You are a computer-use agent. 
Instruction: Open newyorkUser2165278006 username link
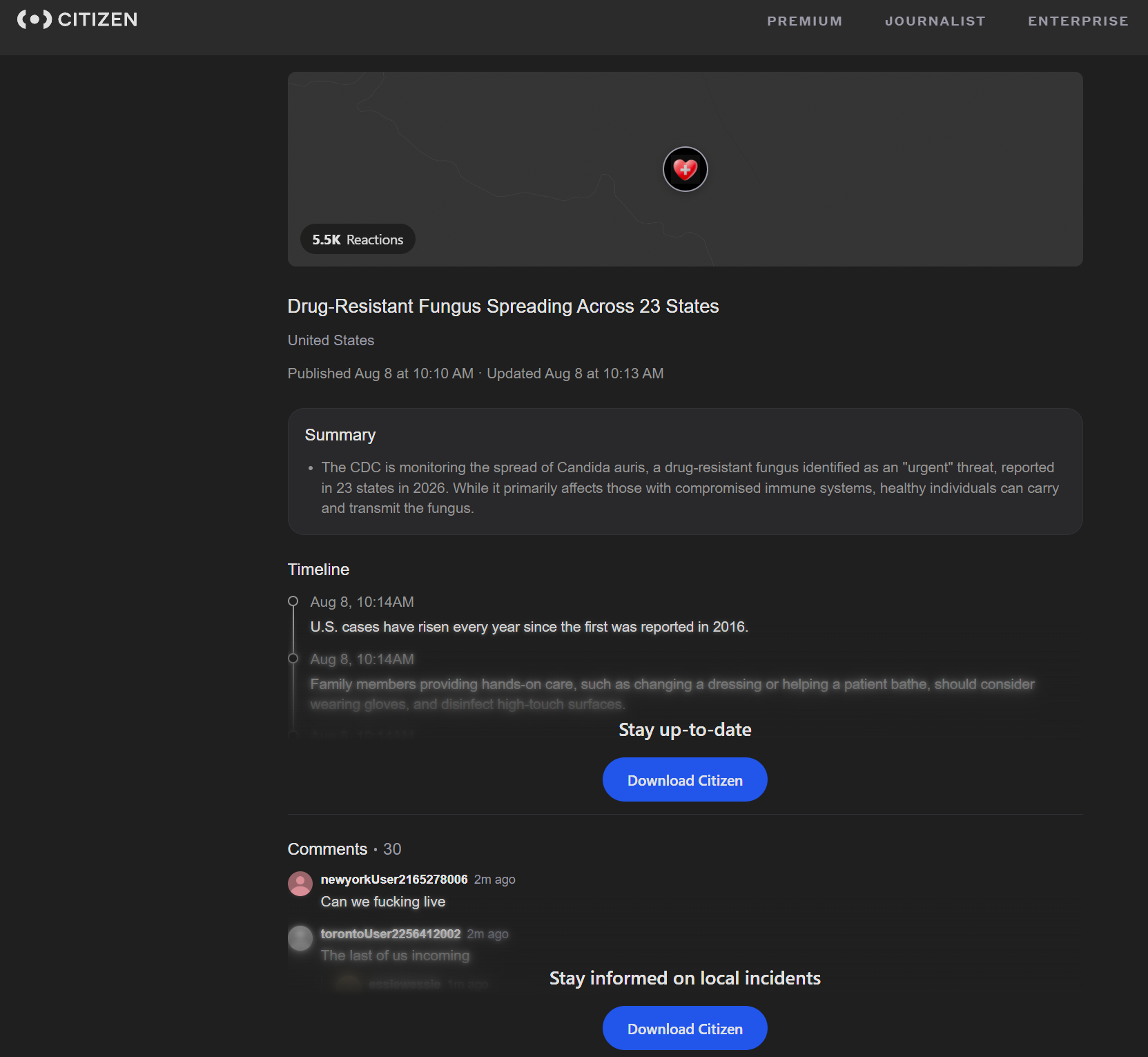(x=394, y=880)
